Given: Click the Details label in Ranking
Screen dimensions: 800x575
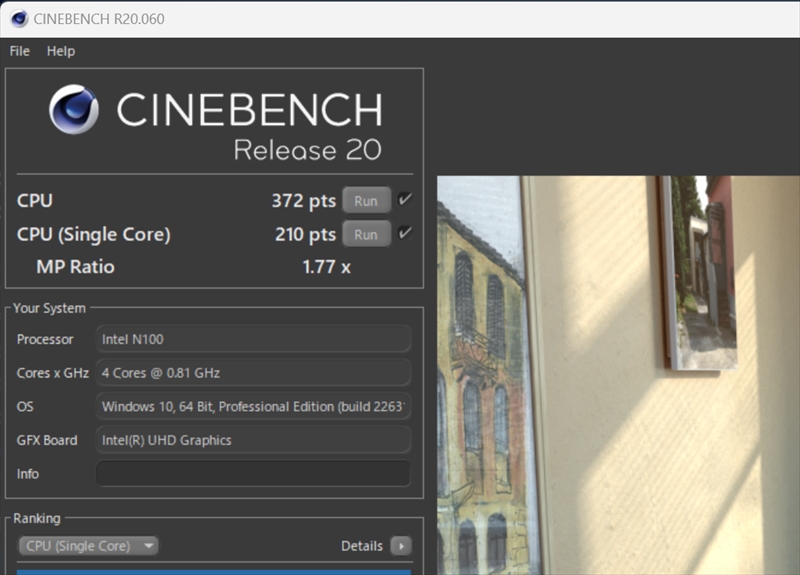Looking at the screenshot, I should coord(362,546).
